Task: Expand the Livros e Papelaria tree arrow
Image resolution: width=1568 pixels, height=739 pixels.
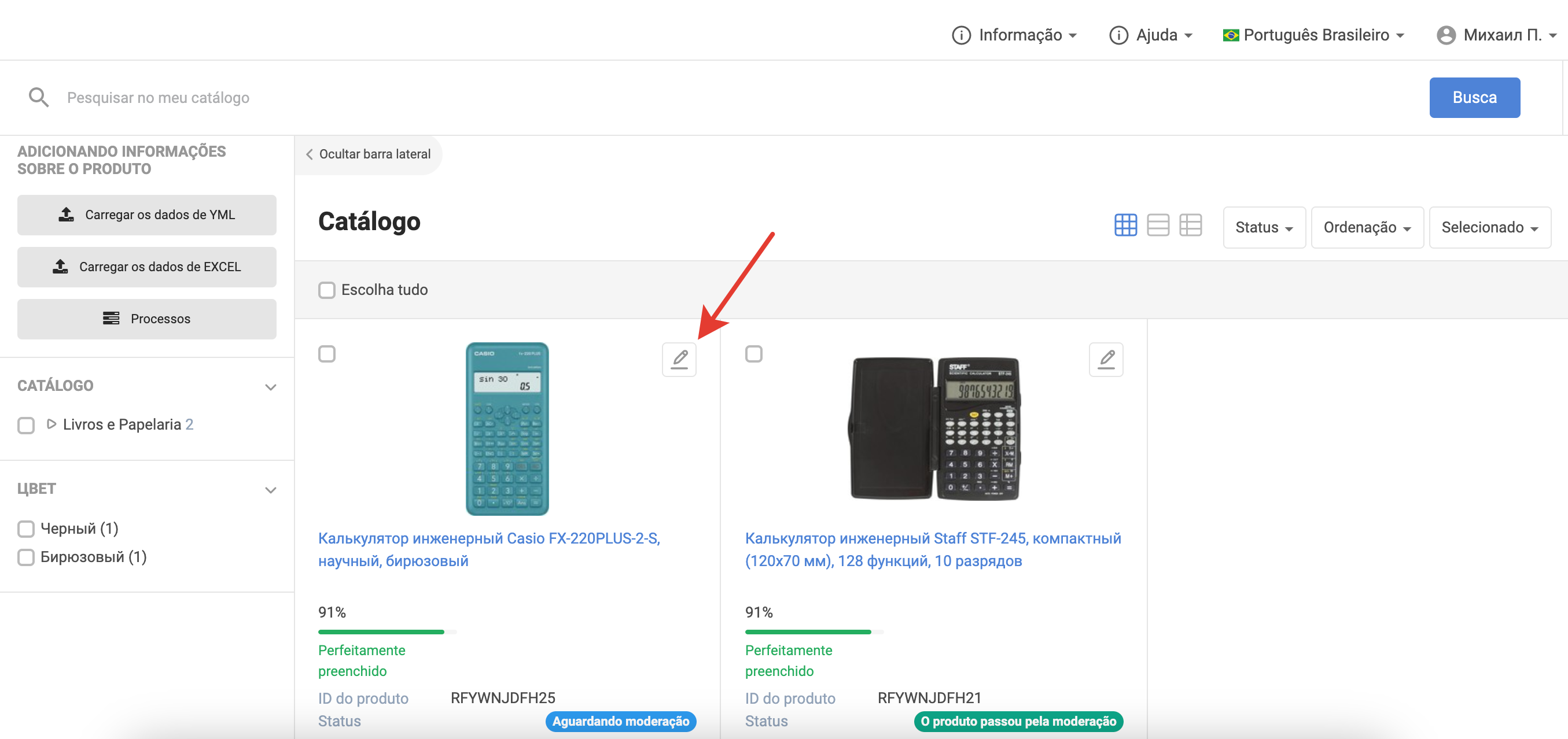Action: point(51,424)
